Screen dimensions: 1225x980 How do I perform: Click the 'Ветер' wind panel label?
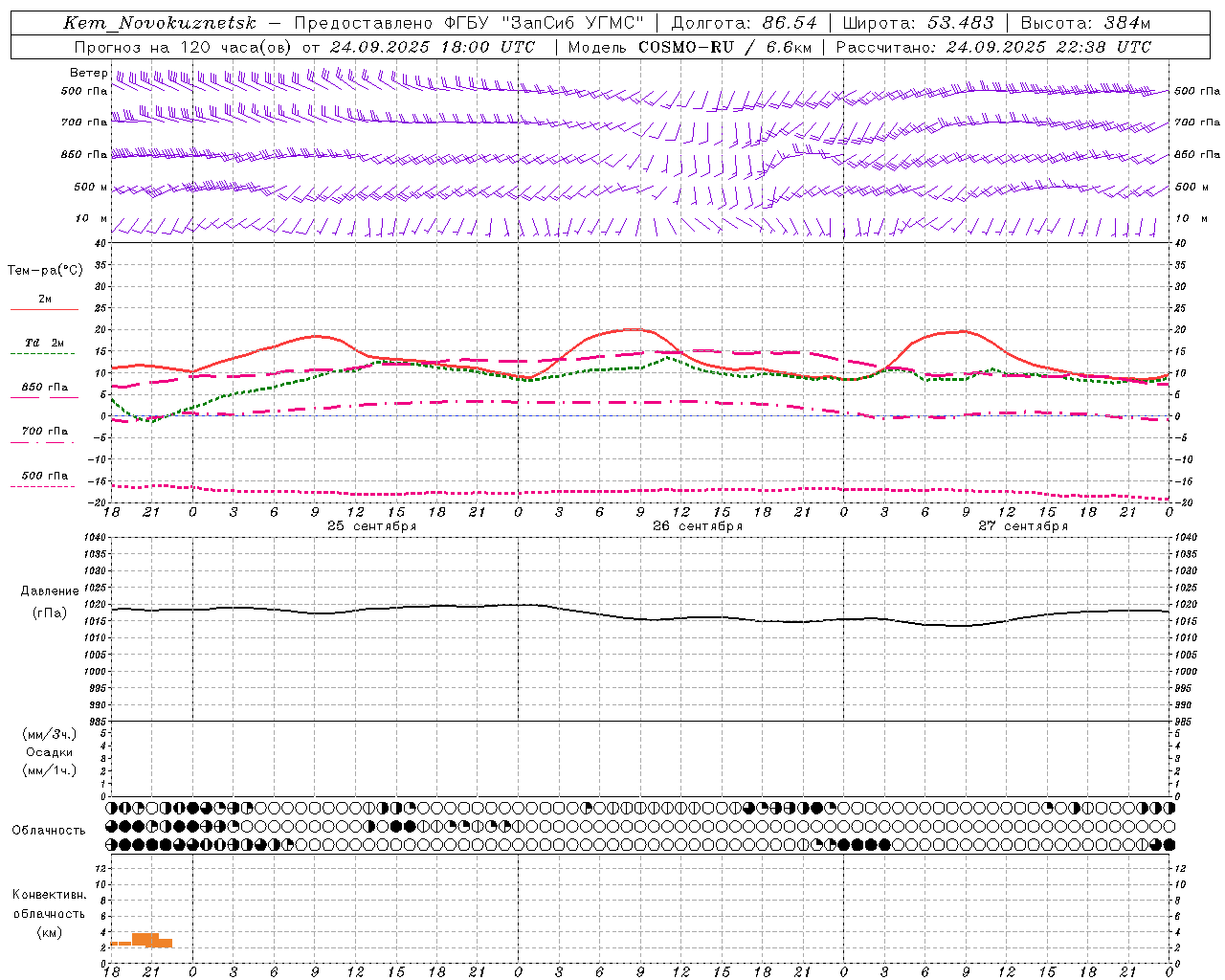coord(88,73)
